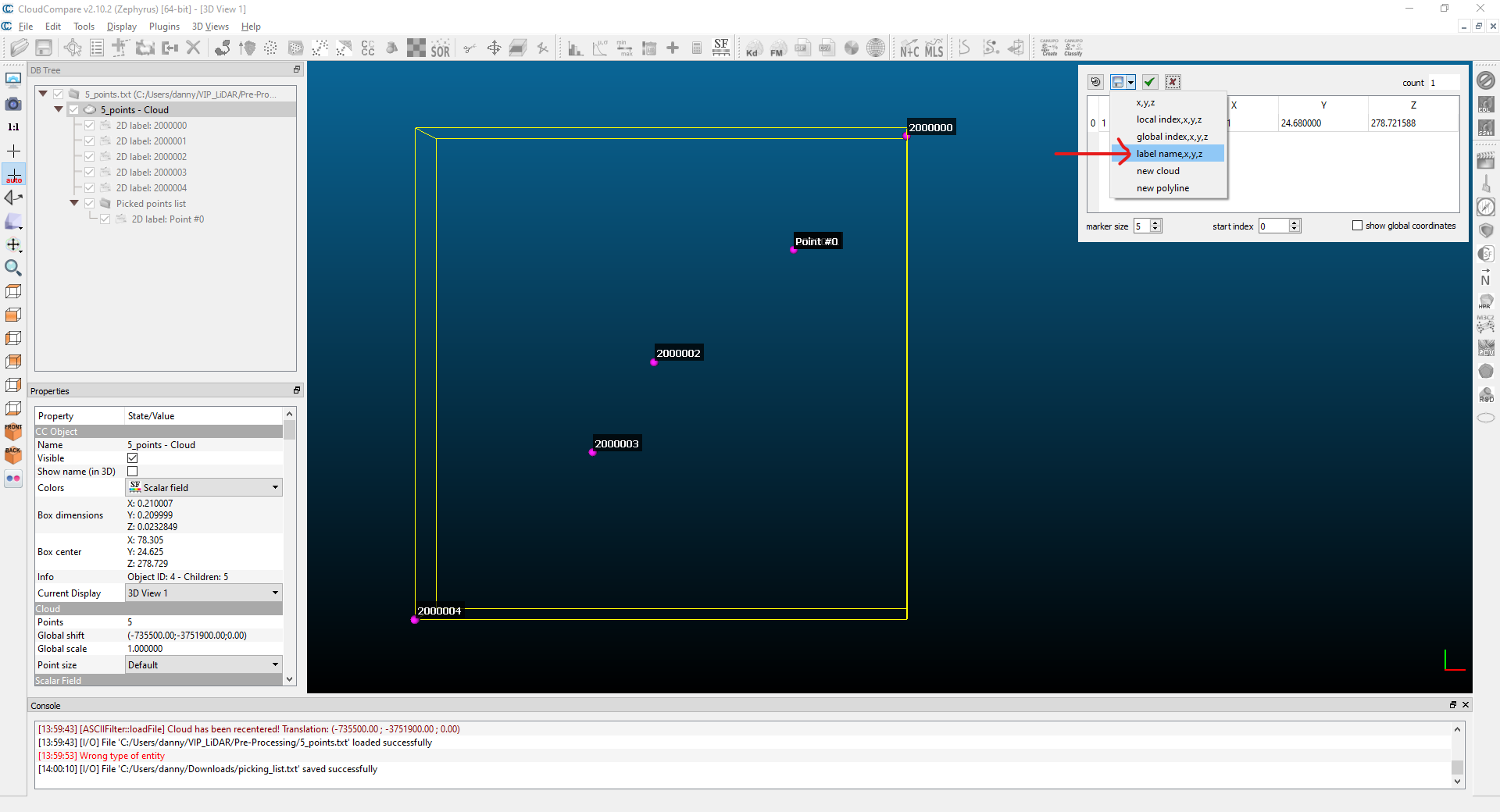Select 'new polyline' from export menu
Image resolution: width=1500 pixels, height=812 pixels.
[1162, 188]
